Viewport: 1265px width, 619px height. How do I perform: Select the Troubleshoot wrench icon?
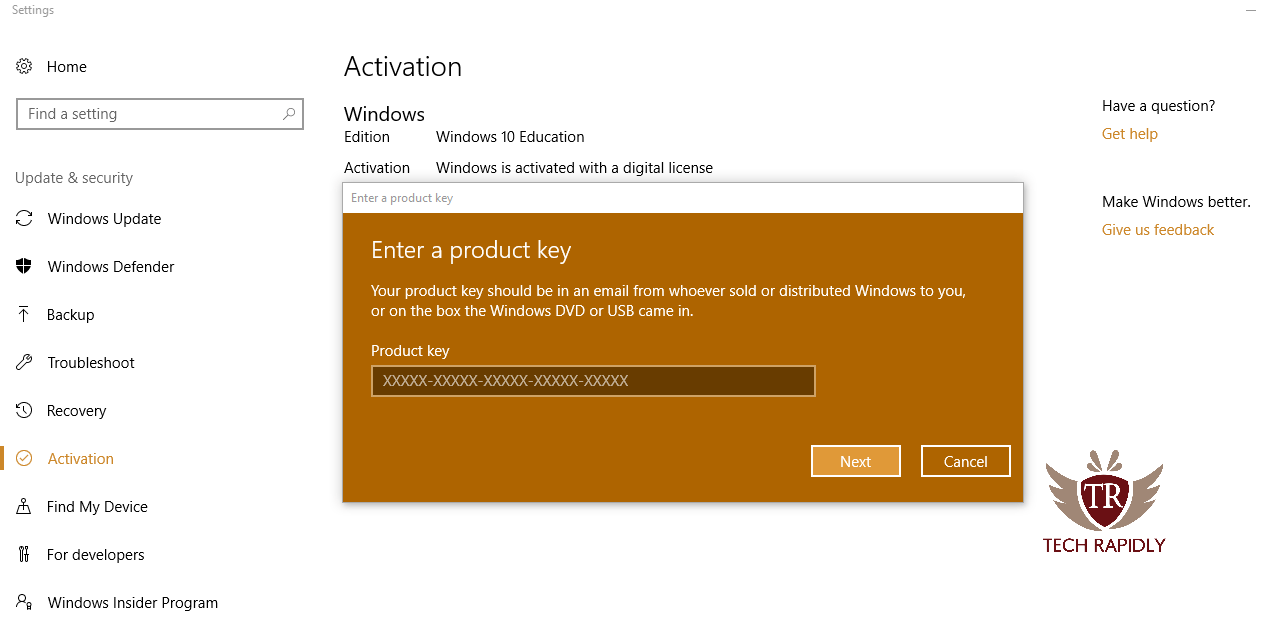pyautogui.click(x=24, y=362)
